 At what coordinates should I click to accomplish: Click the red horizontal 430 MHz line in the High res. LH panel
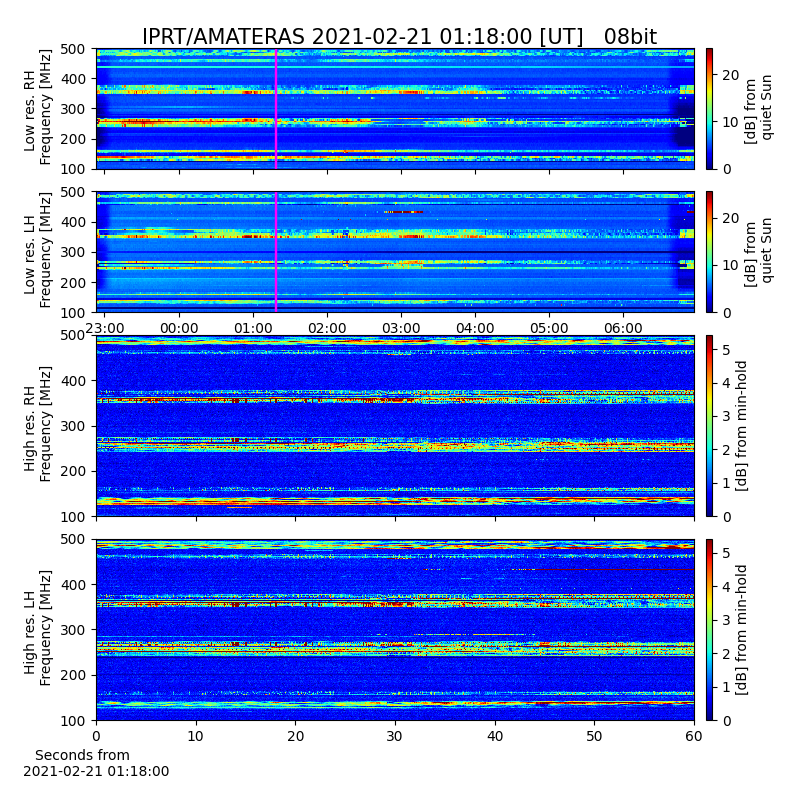tap(612, 569)
